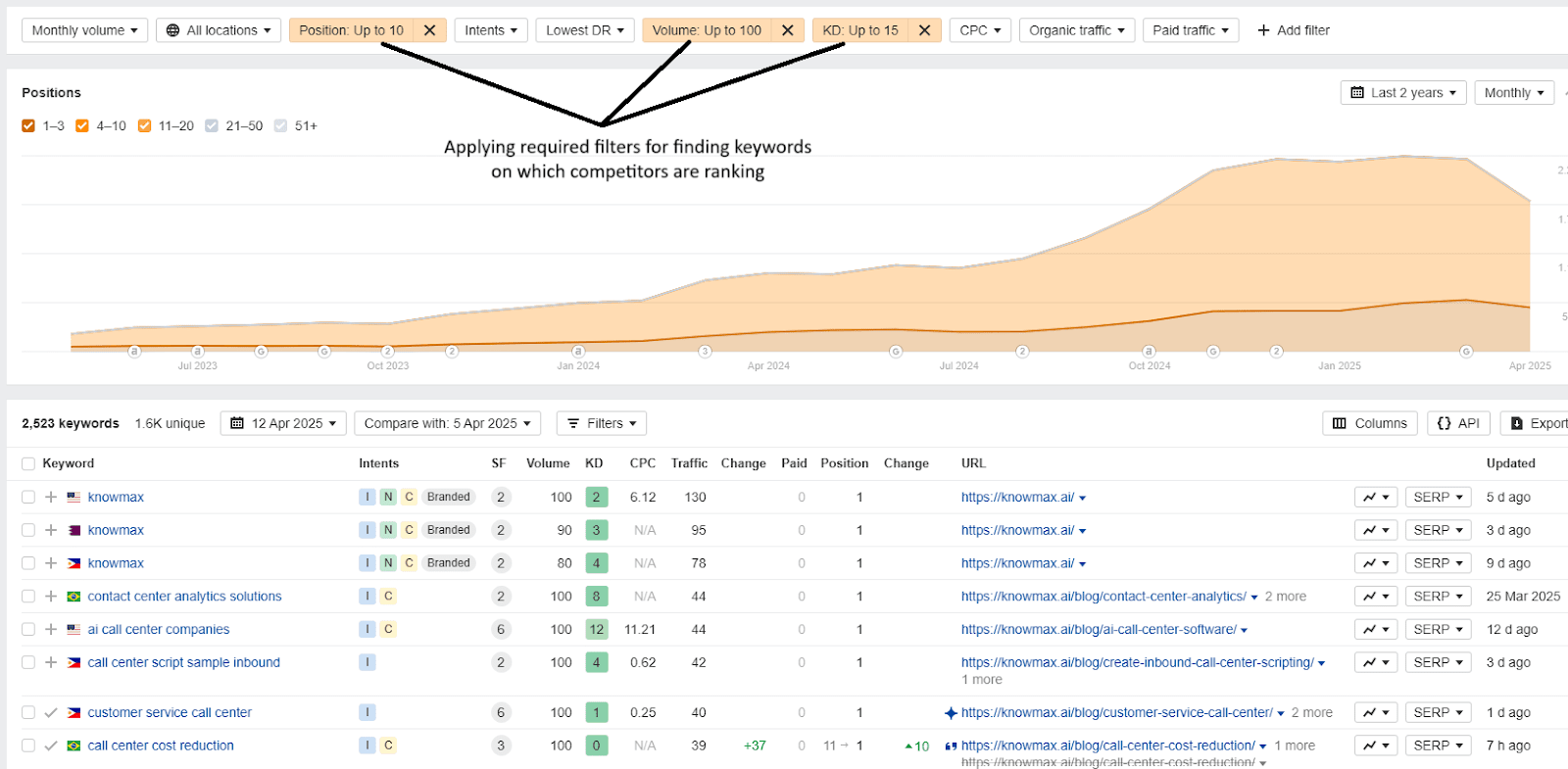1568x769 pixels.
Task: Check the call center script sample inbound row
Action: click(x=28, y=663)
